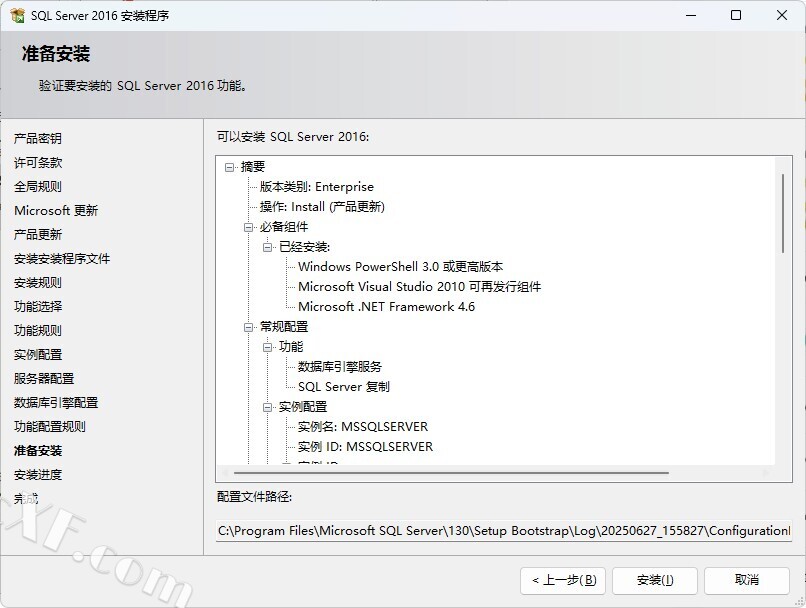This screenshot has height=608, width=806.
Task: Collapse the 功能 node in the summary tree
Action: 267,347
